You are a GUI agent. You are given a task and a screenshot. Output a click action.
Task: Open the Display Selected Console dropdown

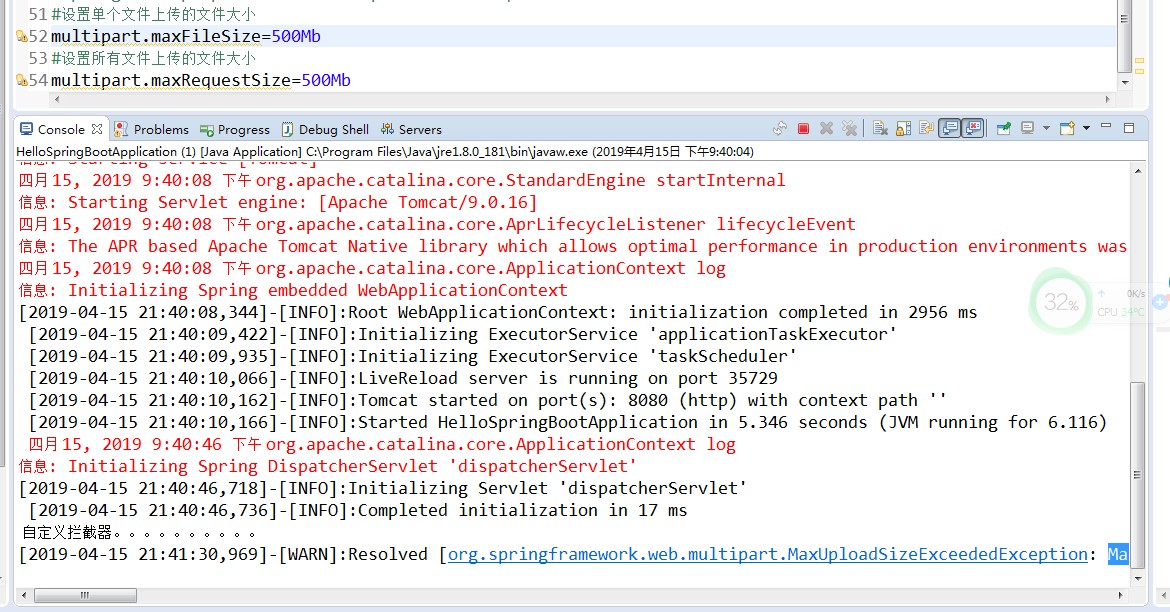coord(1046,129)
